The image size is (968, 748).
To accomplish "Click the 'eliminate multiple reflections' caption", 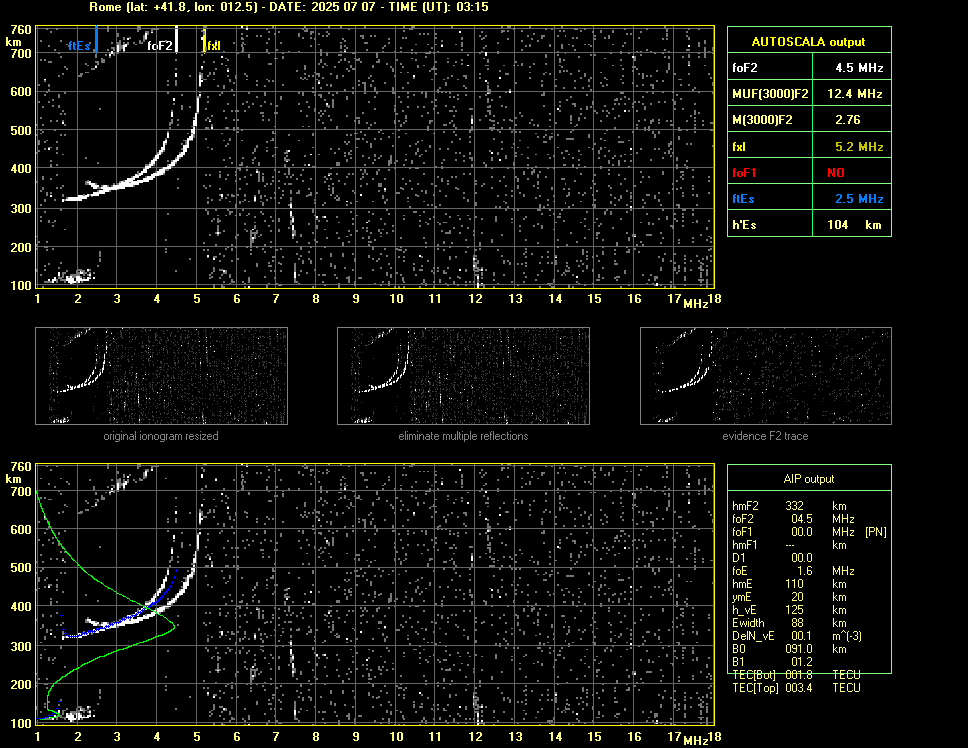I will tap(463, 436).
